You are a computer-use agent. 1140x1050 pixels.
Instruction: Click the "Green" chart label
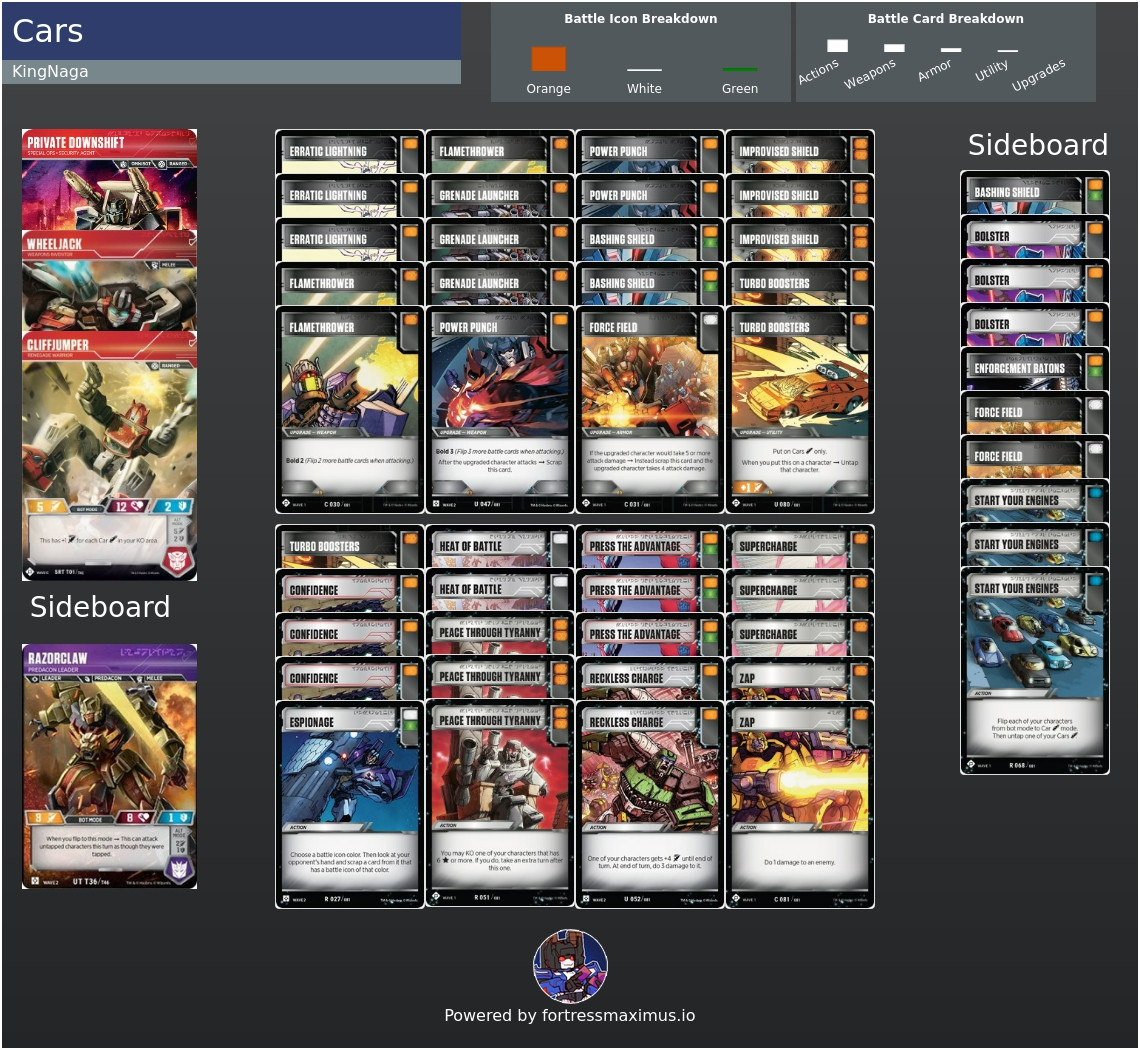pos(739,89)
